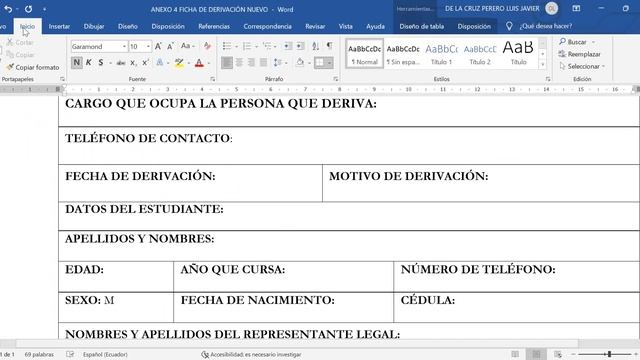Open proofing check icon in status bar

click(x=70, y=354)
